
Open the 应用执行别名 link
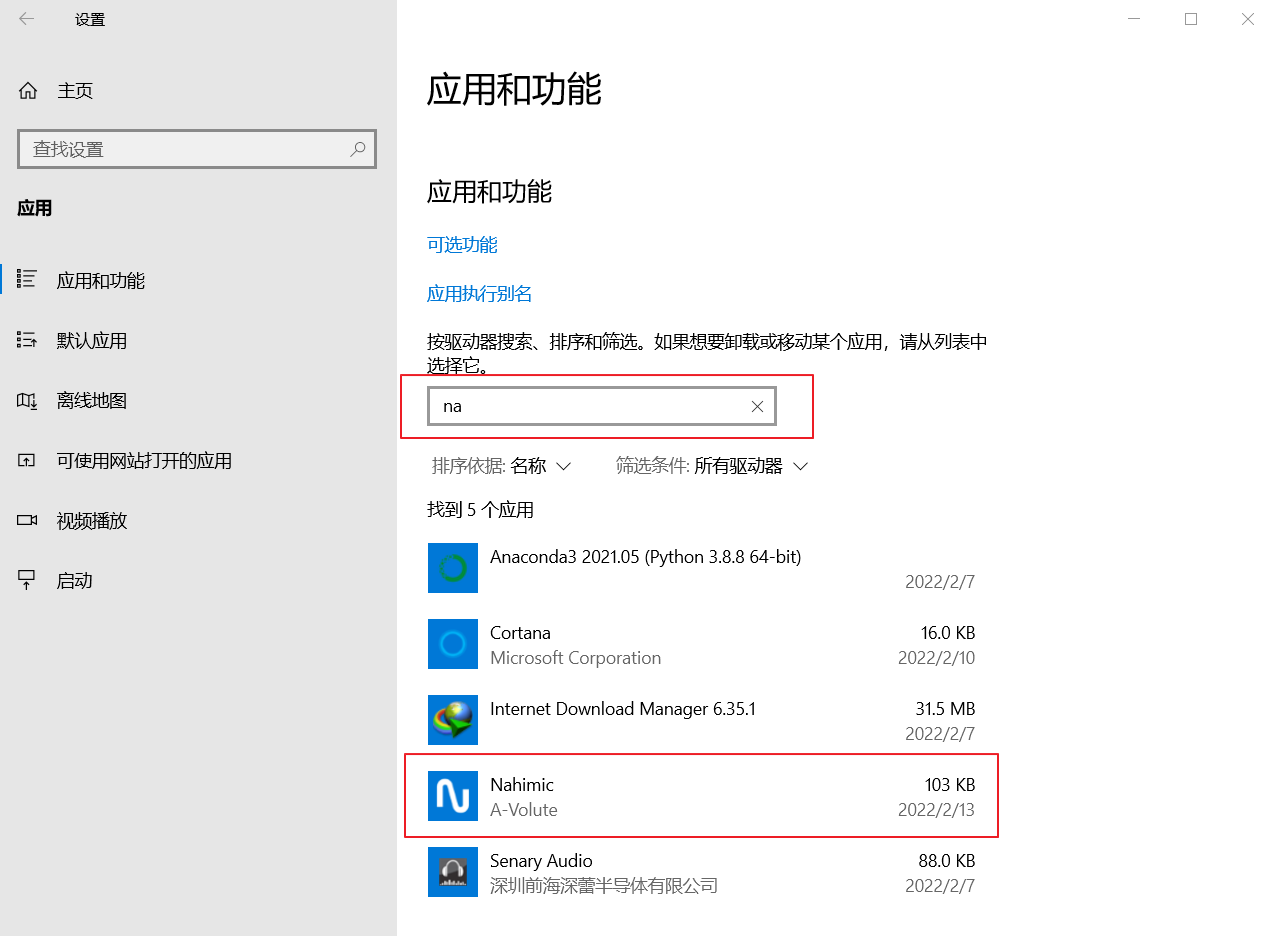pos(479,294)
